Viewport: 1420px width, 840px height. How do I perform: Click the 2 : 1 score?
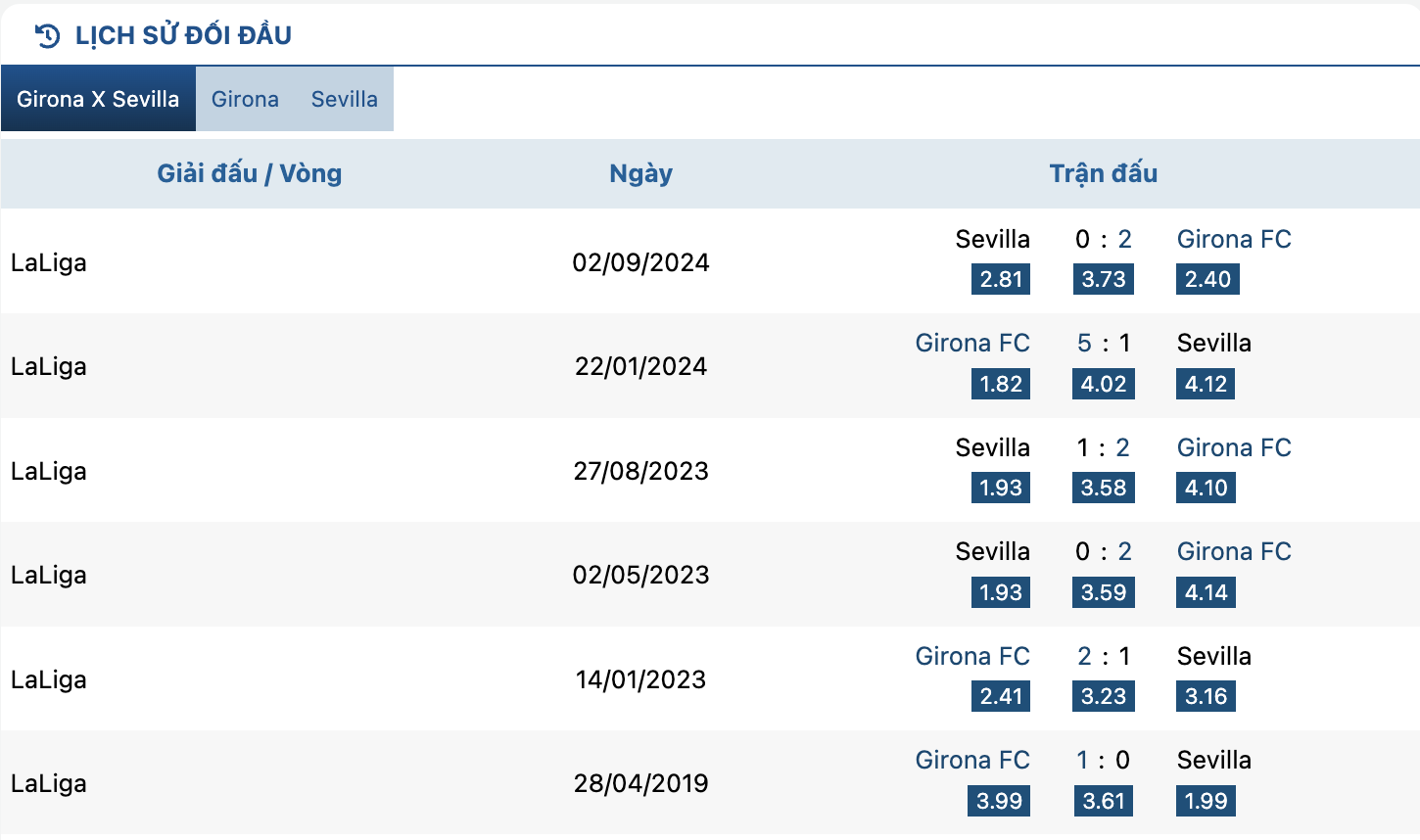(x=1104, y=656)
